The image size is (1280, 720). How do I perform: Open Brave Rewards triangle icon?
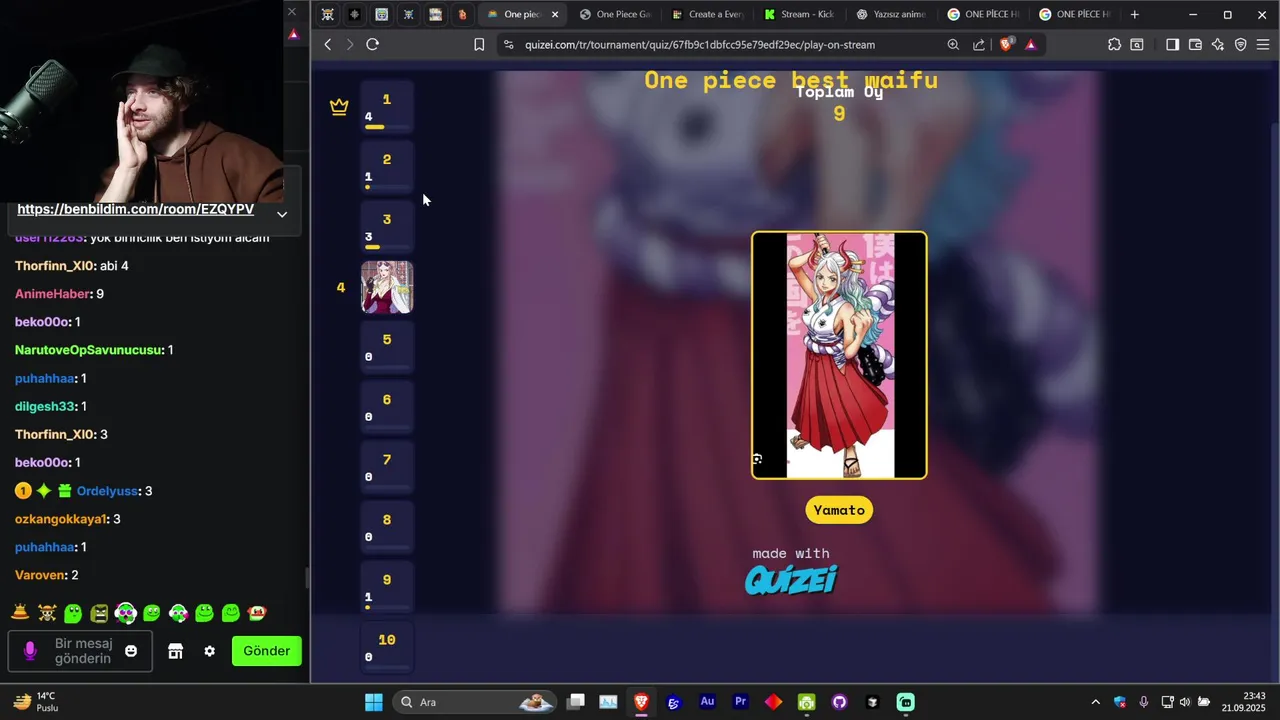click(x=1031, y=44)
